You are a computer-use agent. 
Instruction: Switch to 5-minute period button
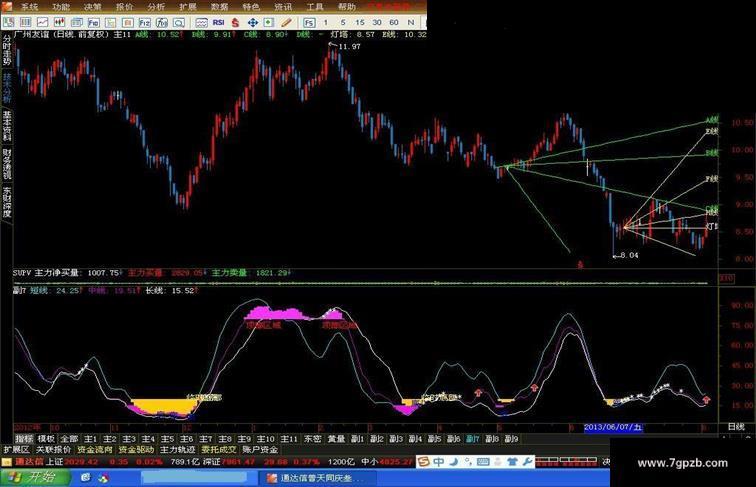[343, 22]
